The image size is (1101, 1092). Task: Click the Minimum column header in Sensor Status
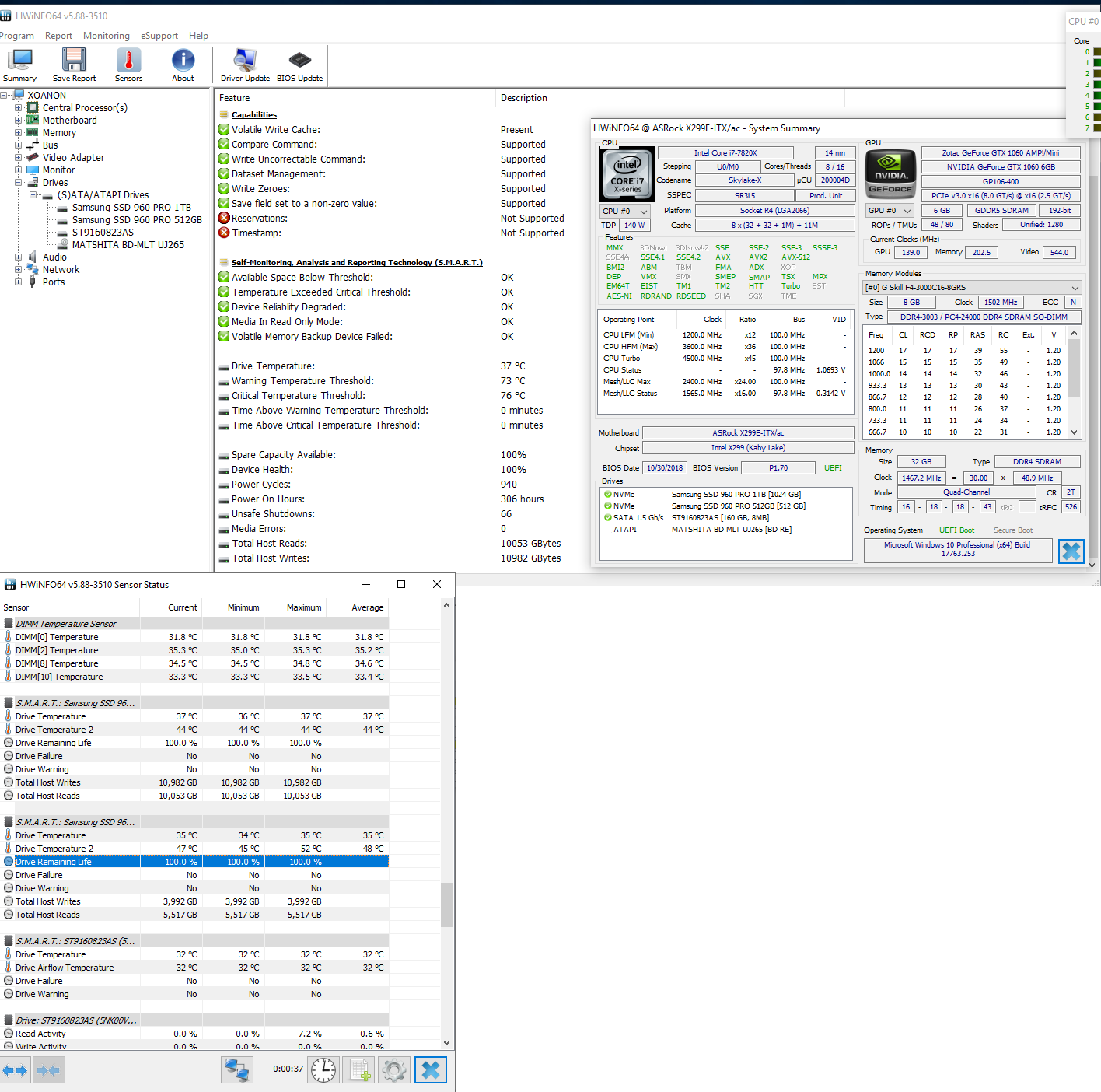click(x=233, y=607)
